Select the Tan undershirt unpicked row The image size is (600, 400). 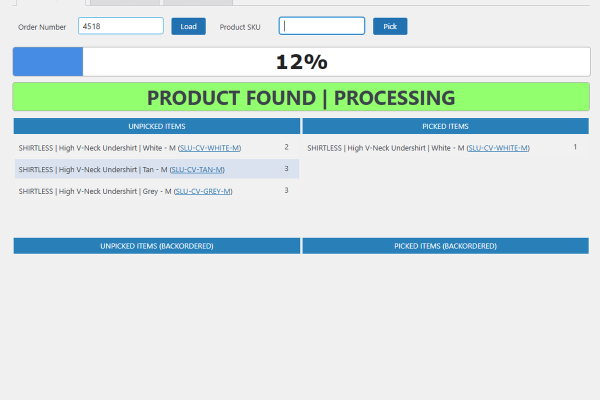(x=100, y=169)
